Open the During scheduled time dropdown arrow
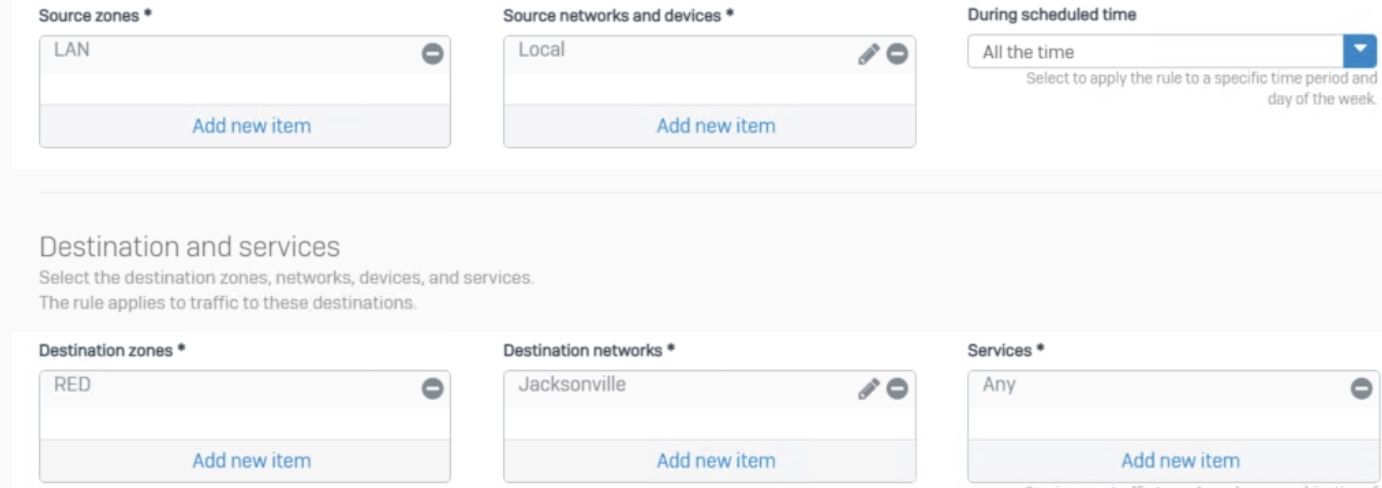Viewport: 1382px width, 488px height. pos(1359,51)
